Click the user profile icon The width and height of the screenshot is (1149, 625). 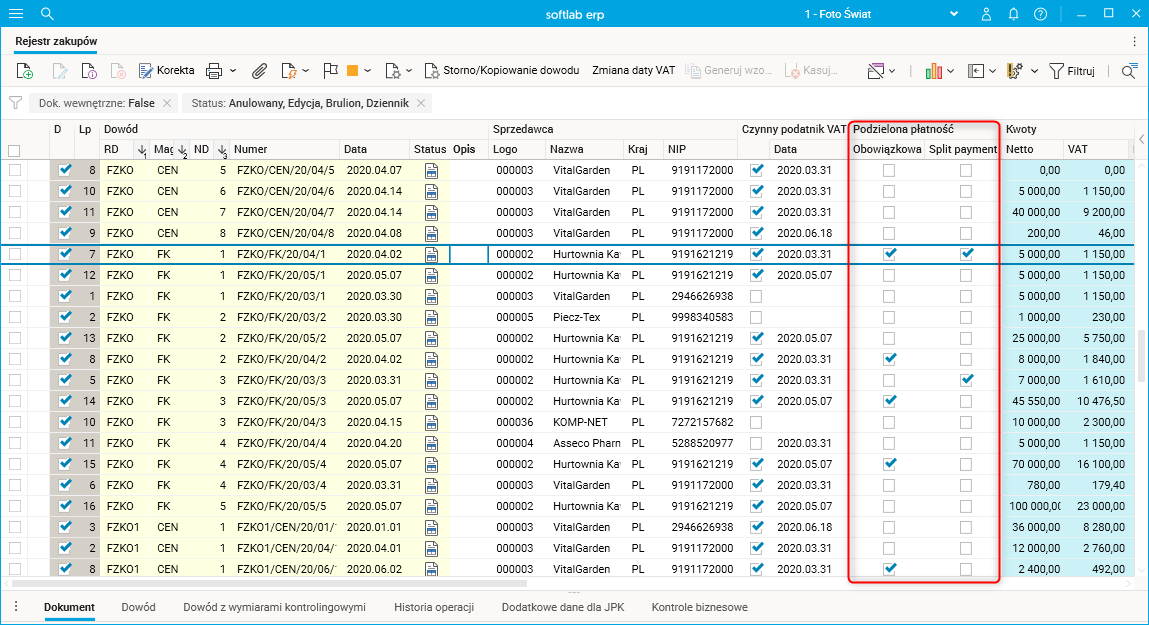pos(986,14)
